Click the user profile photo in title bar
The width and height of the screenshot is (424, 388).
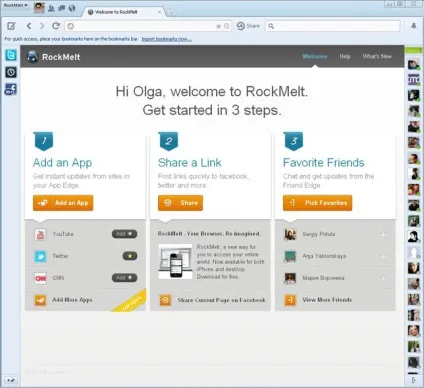(39, 7)
